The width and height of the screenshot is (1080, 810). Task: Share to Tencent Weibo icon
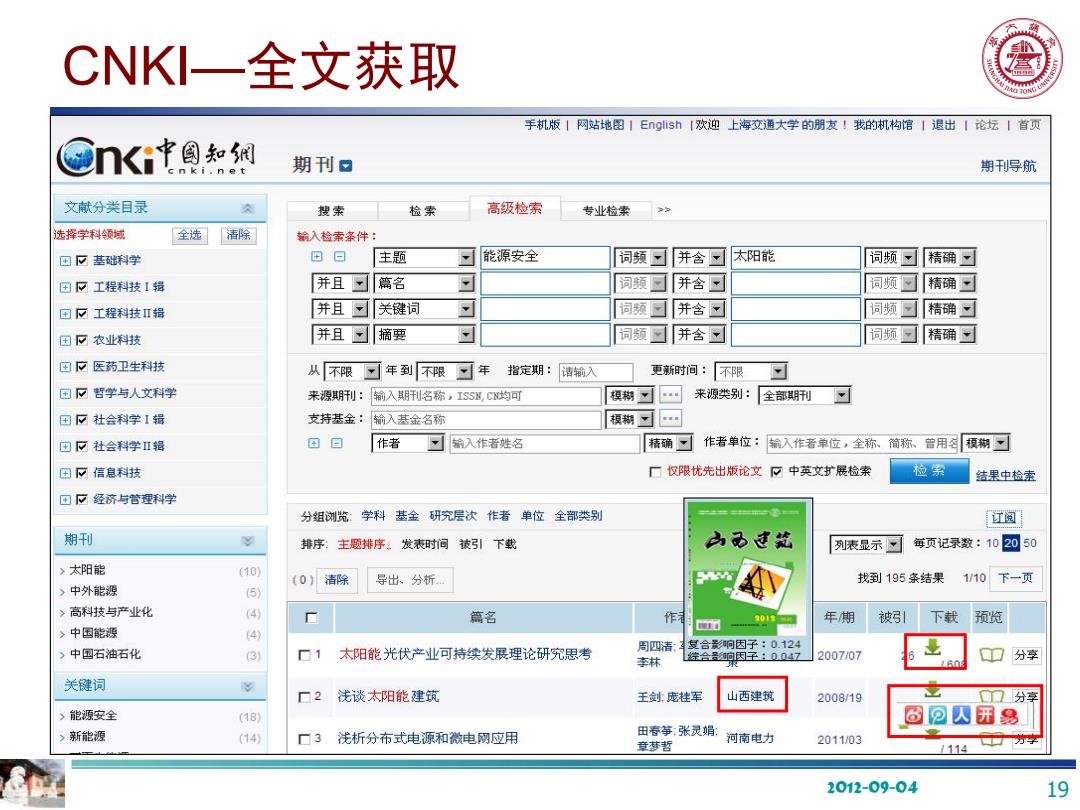pos(937,715)
